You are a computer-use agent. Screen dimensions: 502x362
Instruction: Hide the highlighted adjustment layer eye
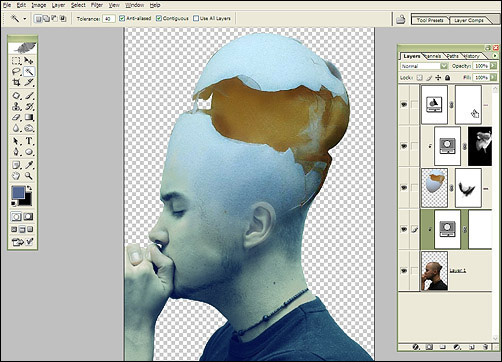pyautogui.click(x=404, y=229)
